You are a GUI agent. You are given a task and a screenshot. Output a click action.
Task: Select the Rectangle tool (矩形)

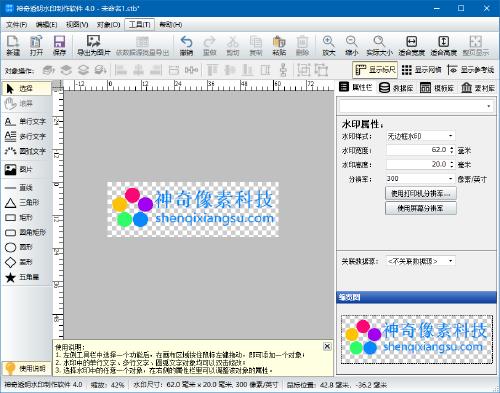27,217
